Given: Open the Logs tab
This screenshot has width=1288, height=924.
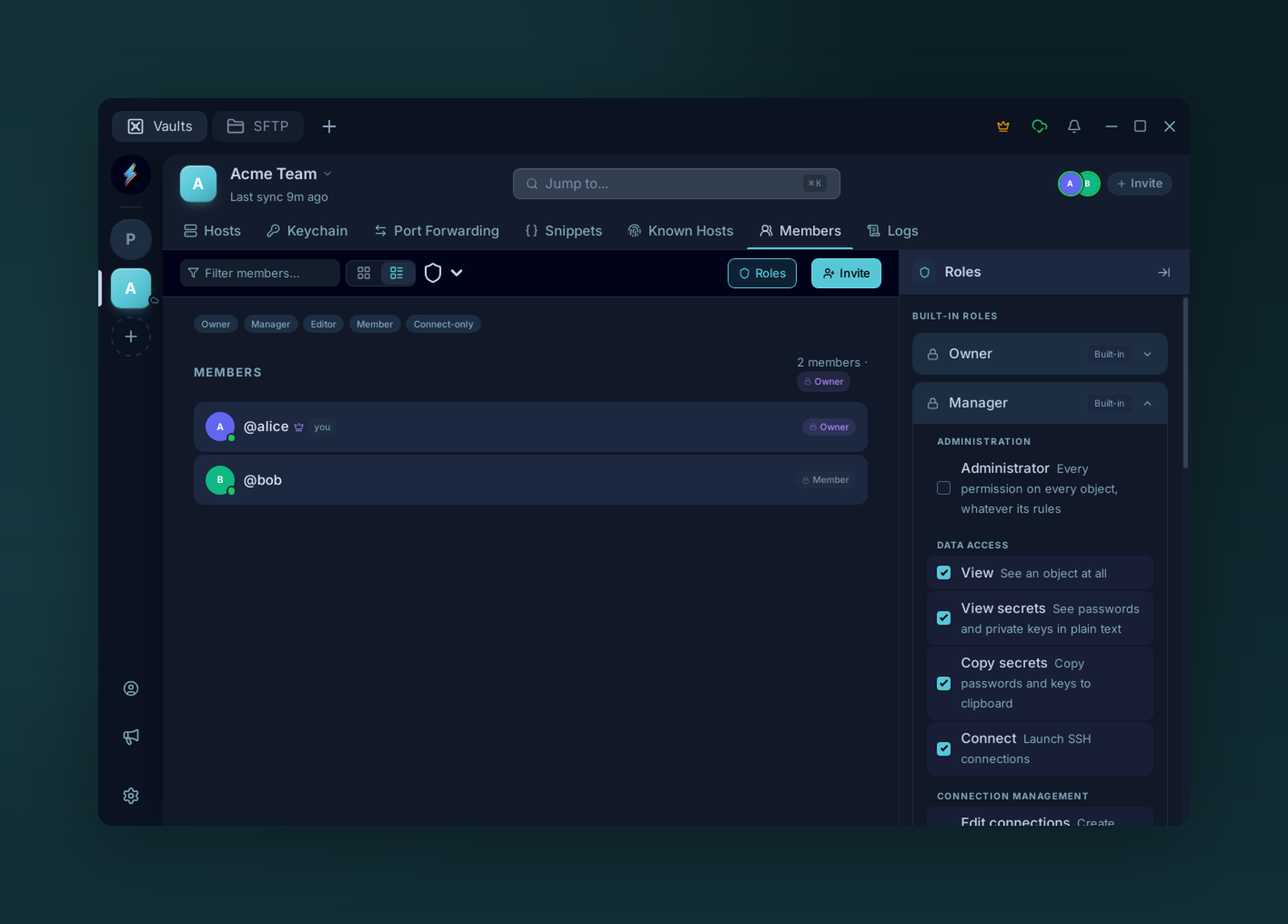Looking at the screenshot, I should (892, 231).
